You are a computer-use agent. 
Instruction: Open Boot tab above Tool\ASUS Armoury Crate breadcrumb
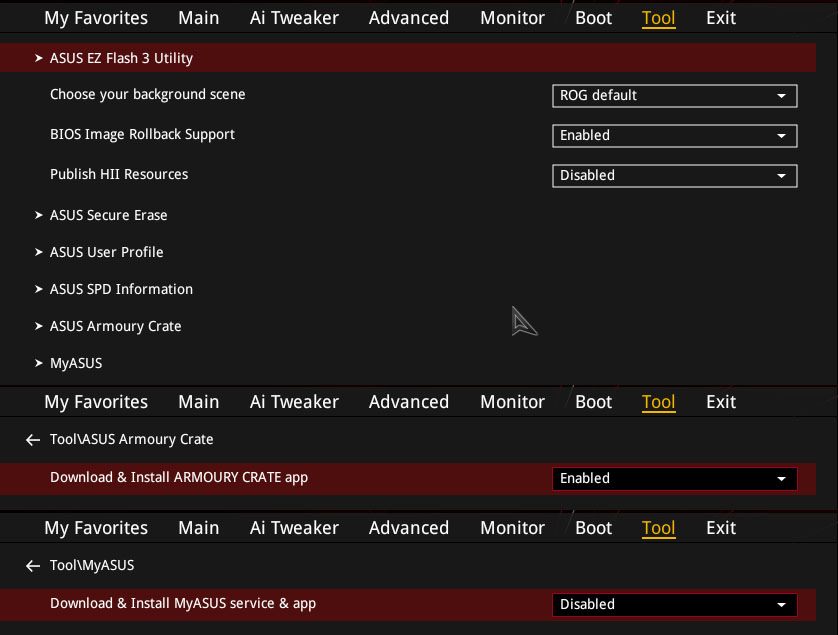594,402
